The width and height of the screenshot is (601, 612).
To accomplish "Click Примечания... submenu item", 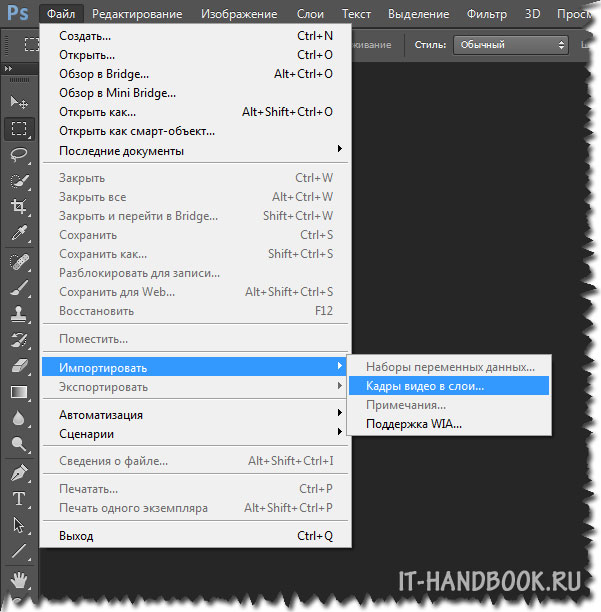I will [x=449, y=405].
